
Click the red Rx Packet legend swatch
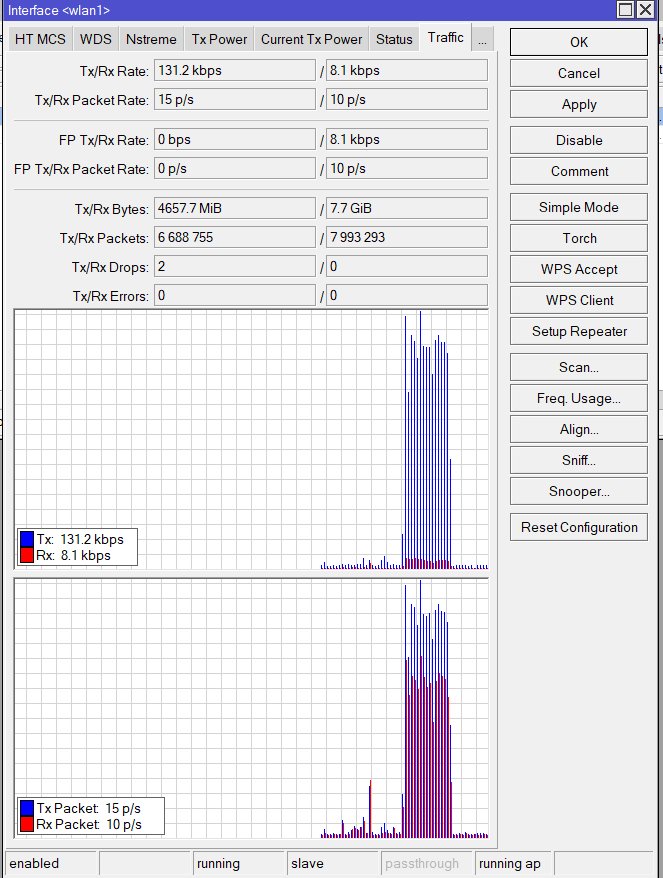(27, 824)
